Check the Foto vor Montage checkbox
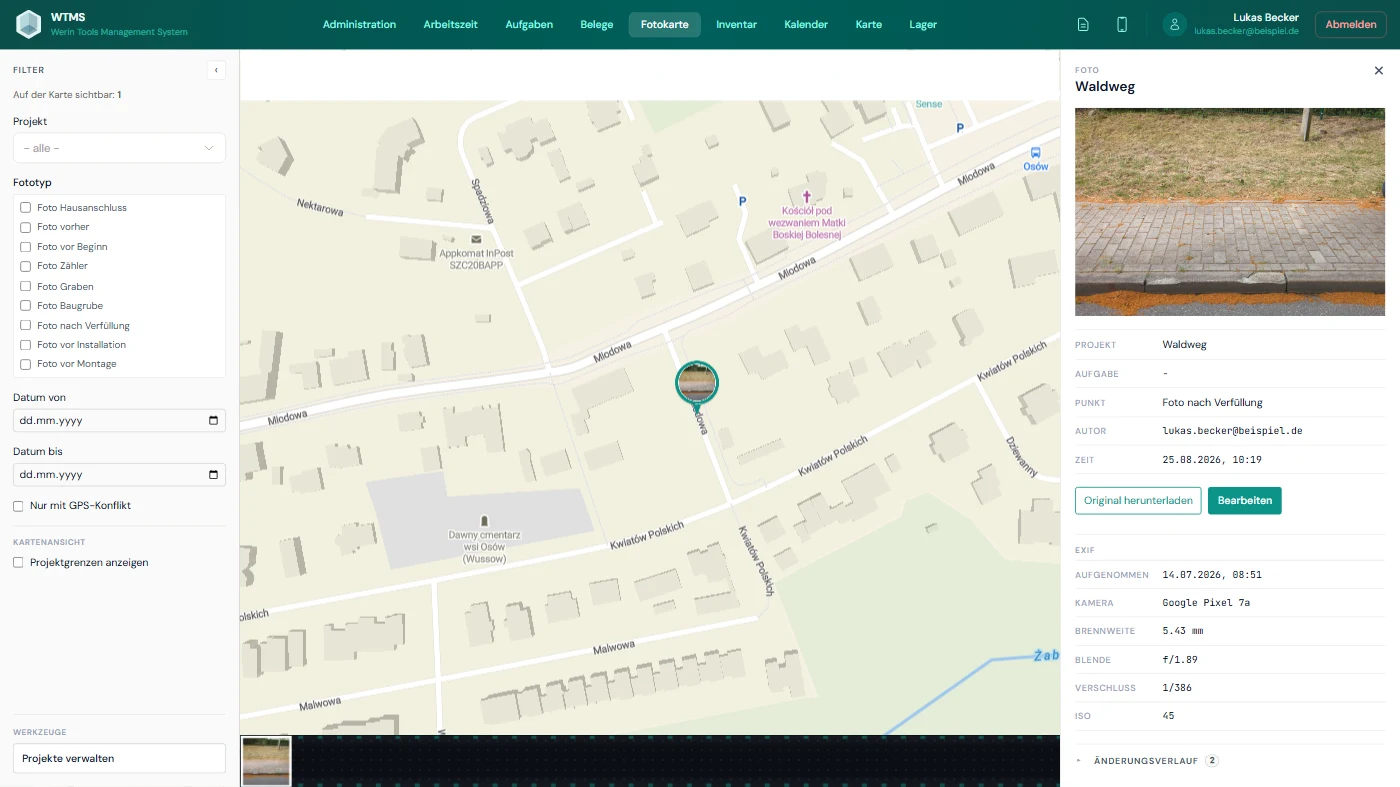 coord(26,364)
